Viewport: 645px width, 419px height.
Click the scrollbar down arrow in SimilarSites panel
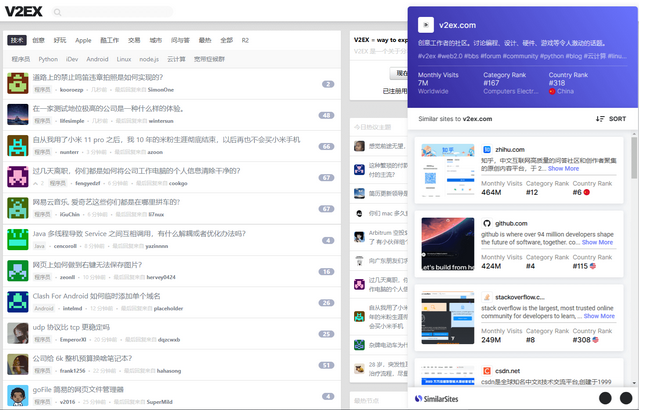[x=634, y=383]
